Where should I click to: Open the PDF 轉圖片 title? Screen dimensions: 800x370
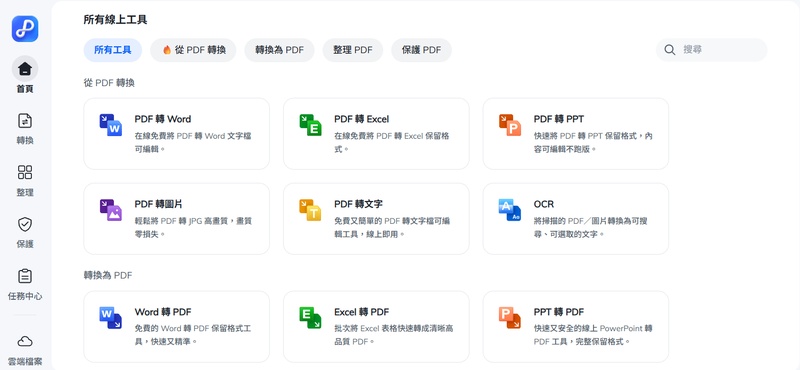[x=159, y=204]
